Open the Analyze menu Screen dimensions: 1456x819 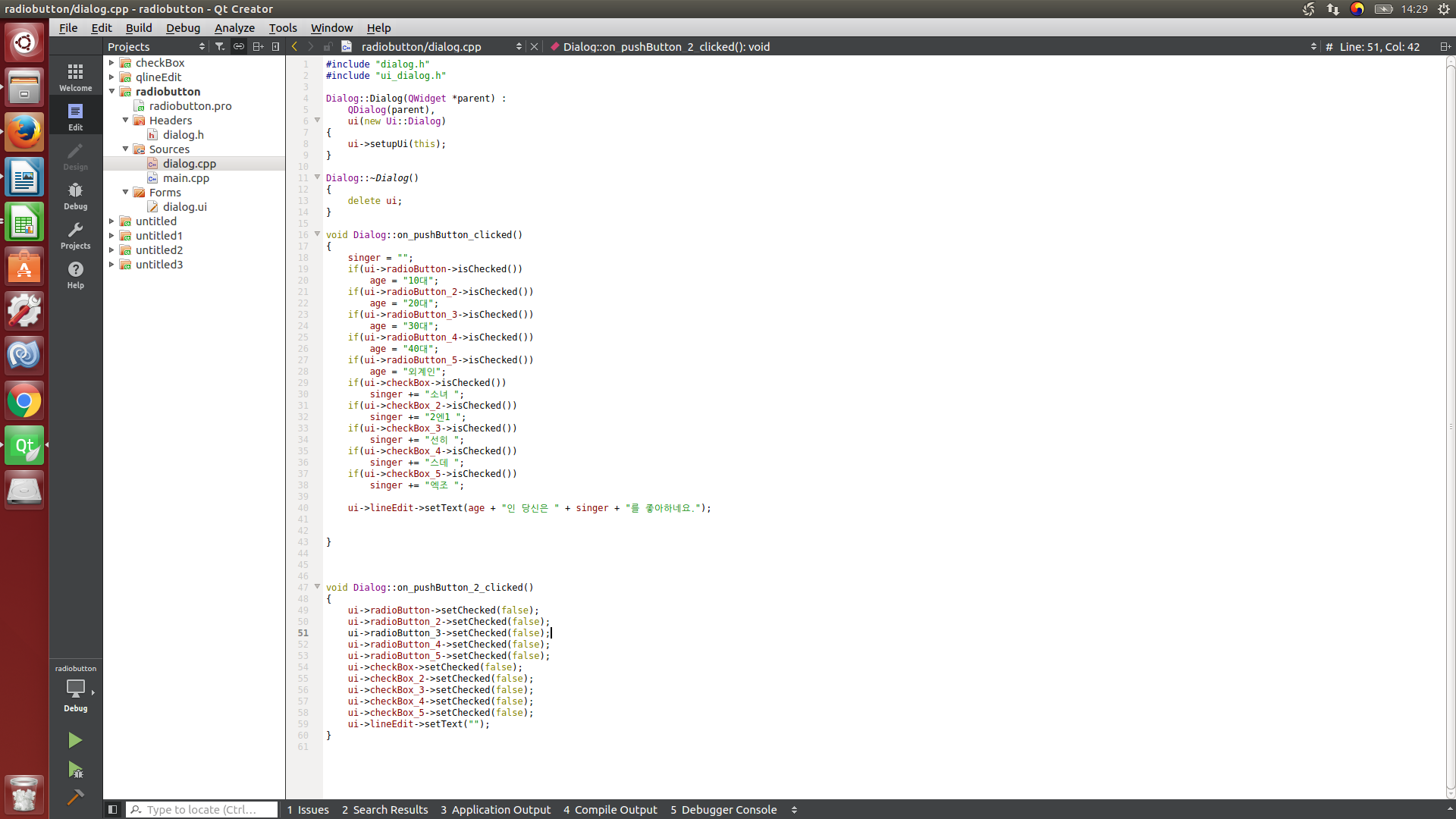click(x=234, y=27)
